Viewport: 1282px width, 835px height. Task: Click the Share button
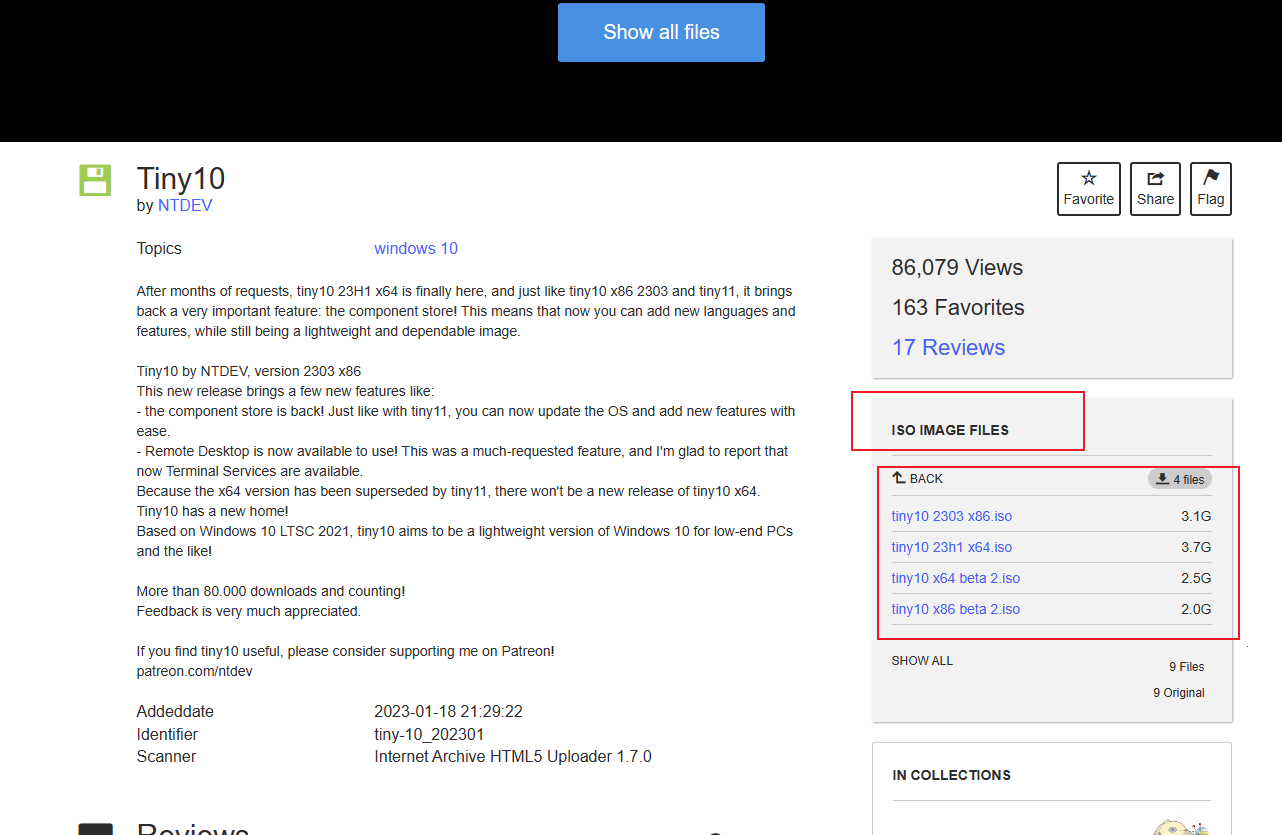[x=1155, y=189]
